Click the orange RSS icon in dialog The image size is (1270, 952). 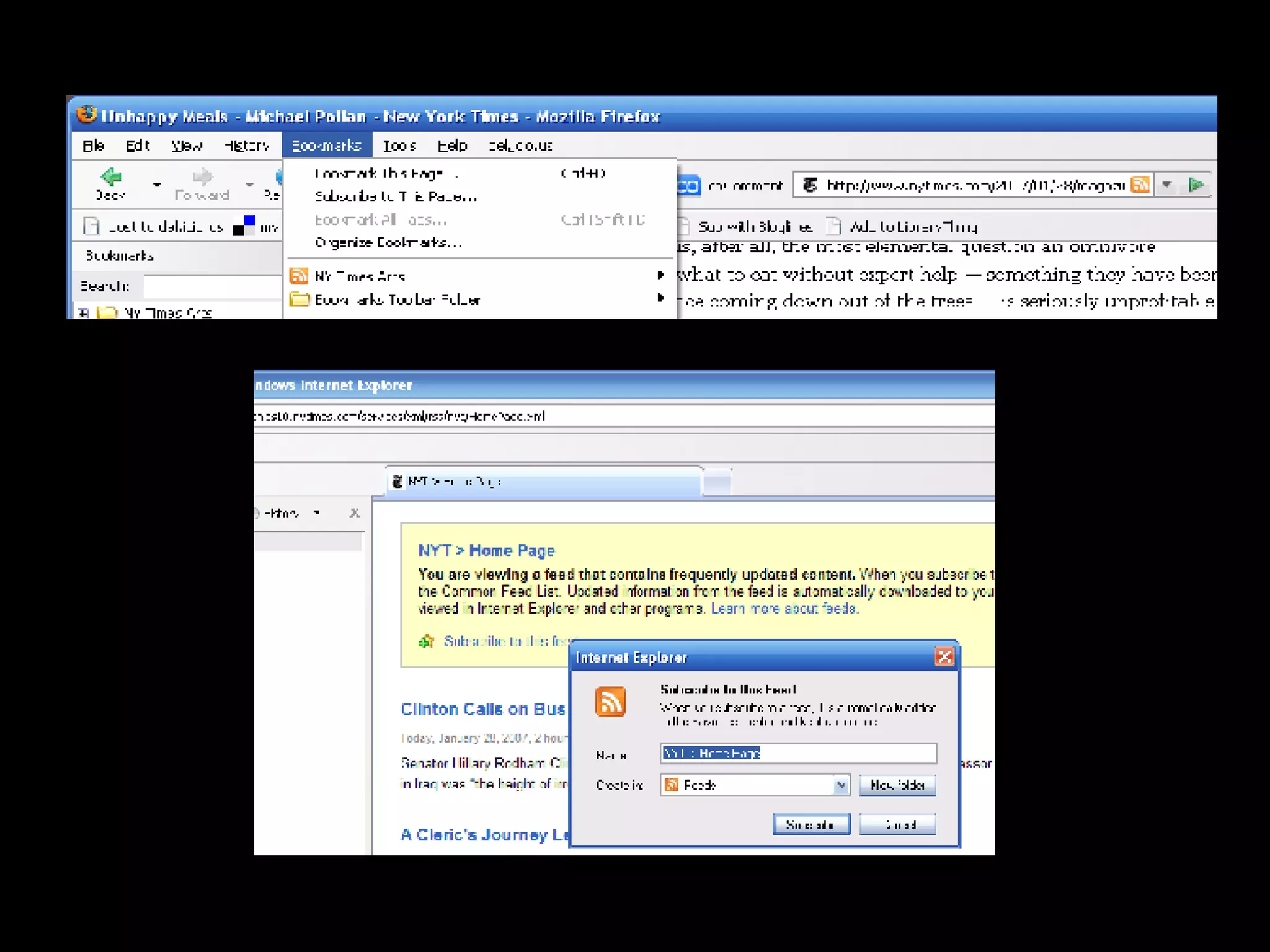click(x=610, y=702)
